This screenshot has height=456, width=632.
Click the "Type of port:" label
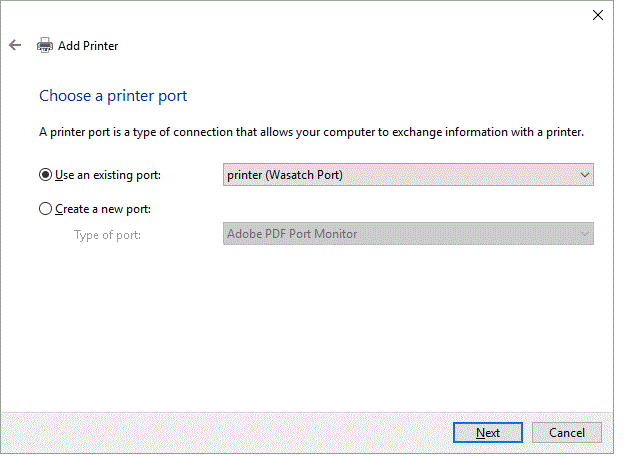[x=107, y=234]
